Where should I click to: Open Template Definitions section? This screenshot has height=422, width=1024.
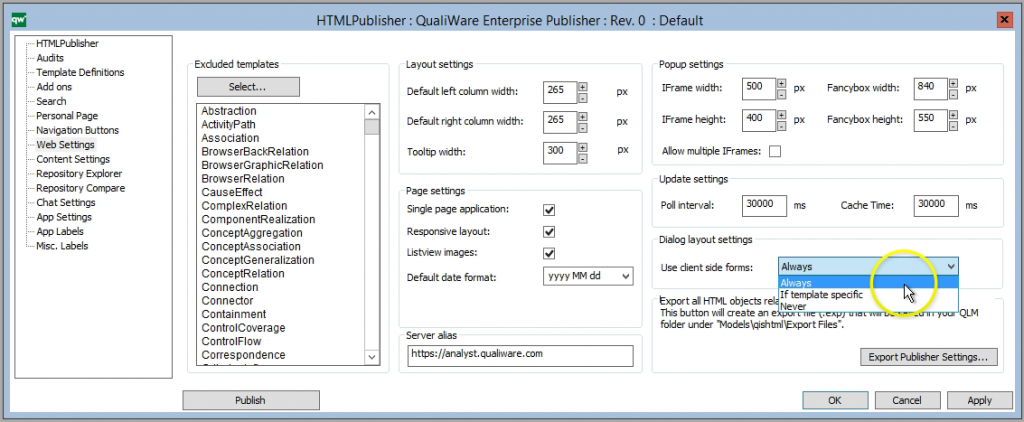(x=80, y=73)
